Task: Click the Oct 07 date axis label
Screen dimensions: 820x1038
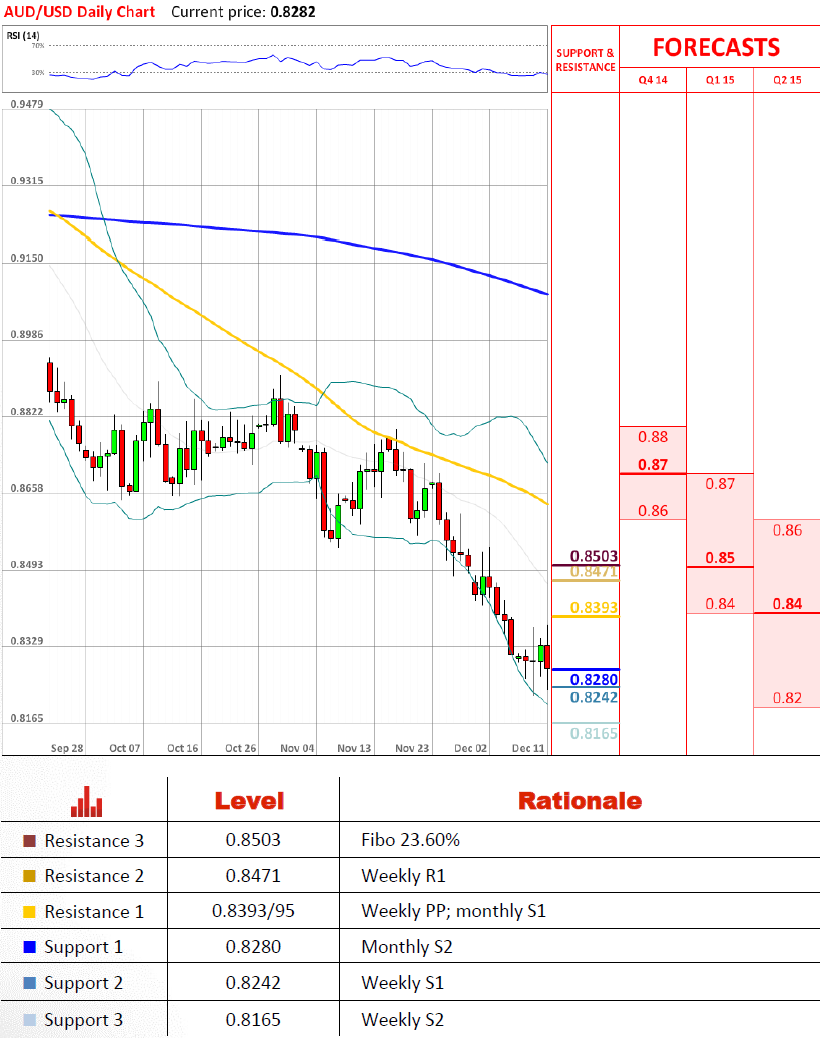Action: [x=124, y=748]
